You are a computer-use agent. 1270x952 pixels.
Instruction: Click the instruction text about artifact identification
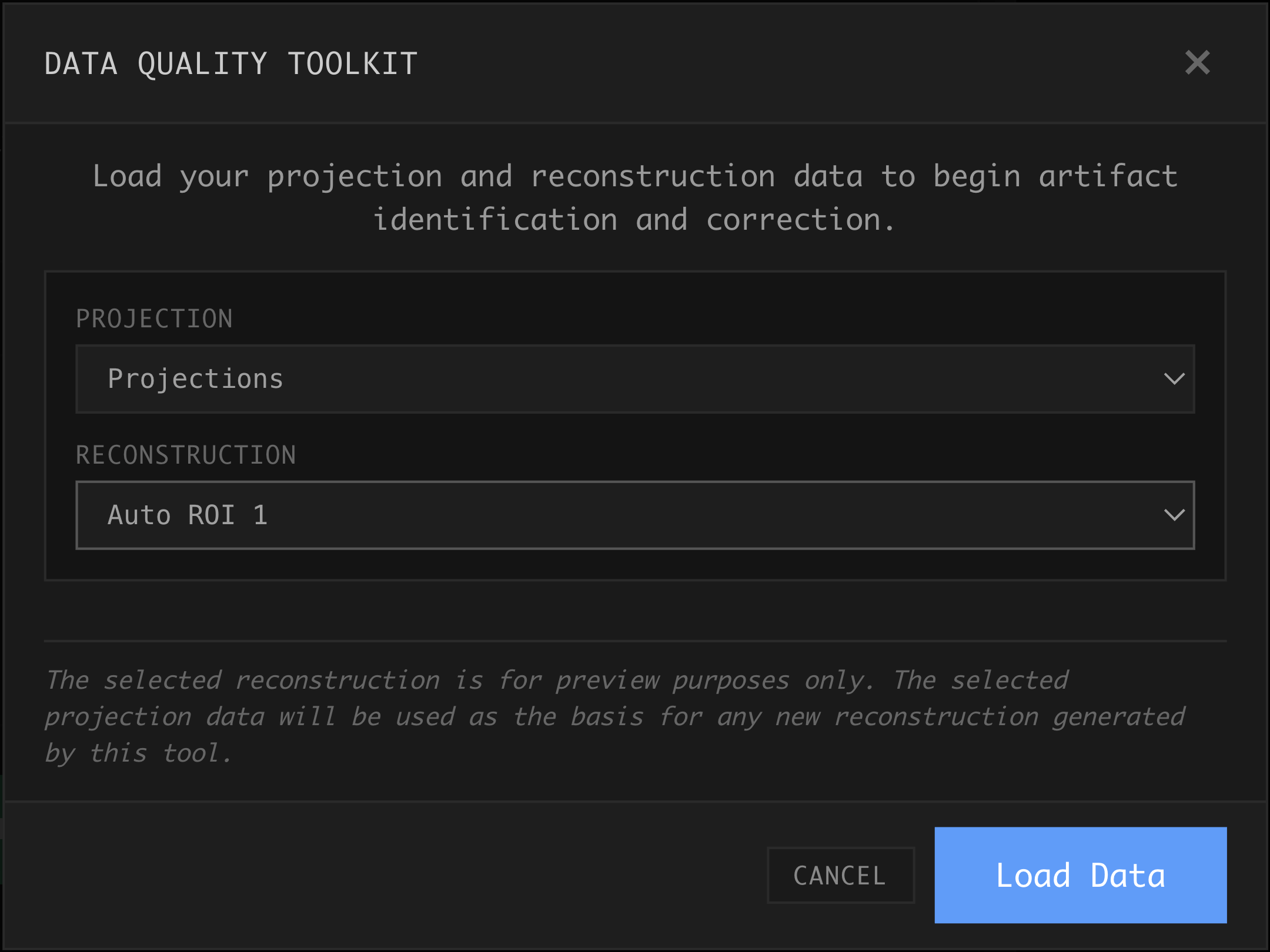[635, 197]
